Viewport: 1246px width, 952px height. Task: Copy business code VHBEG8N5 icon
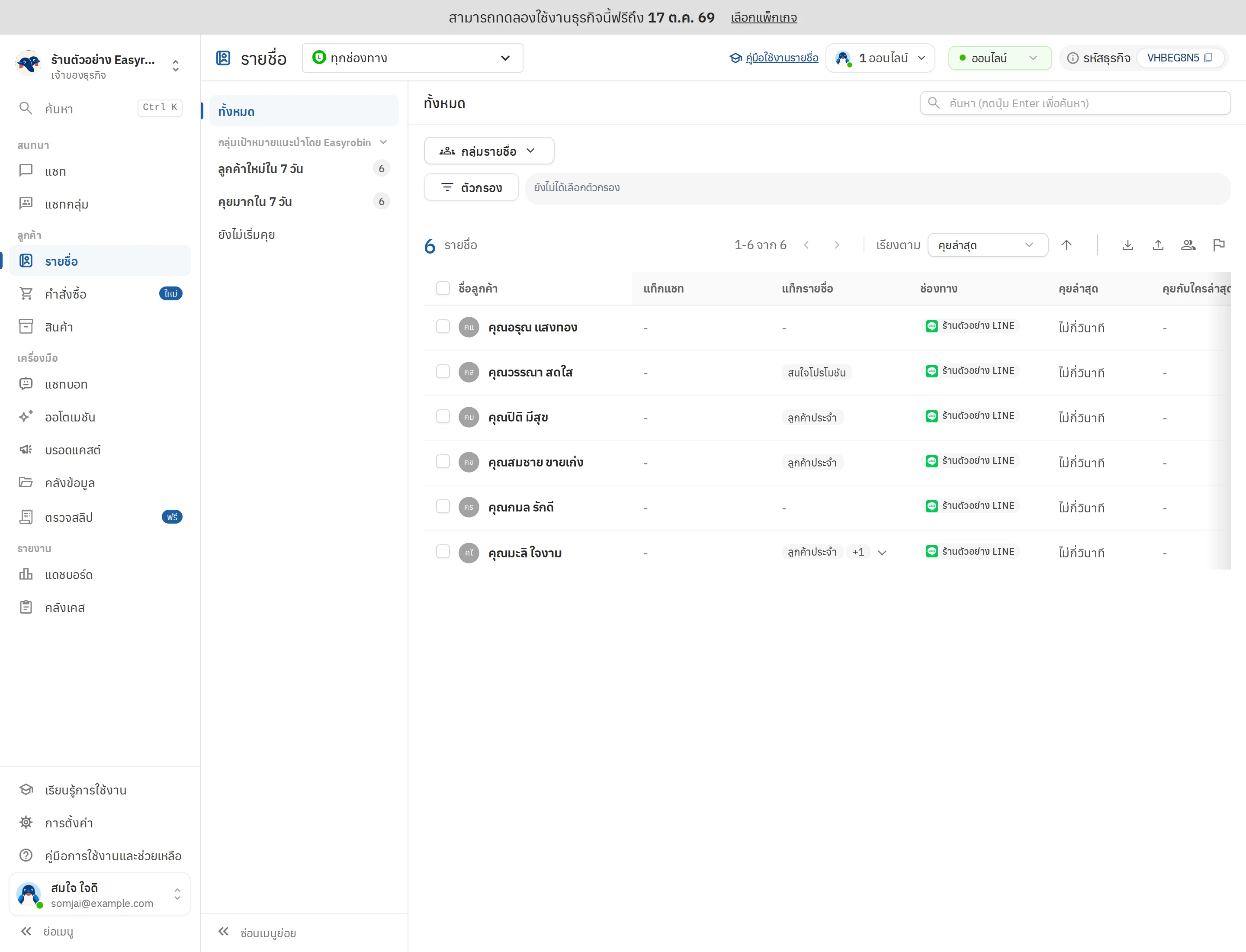(x=1208, y=58)
